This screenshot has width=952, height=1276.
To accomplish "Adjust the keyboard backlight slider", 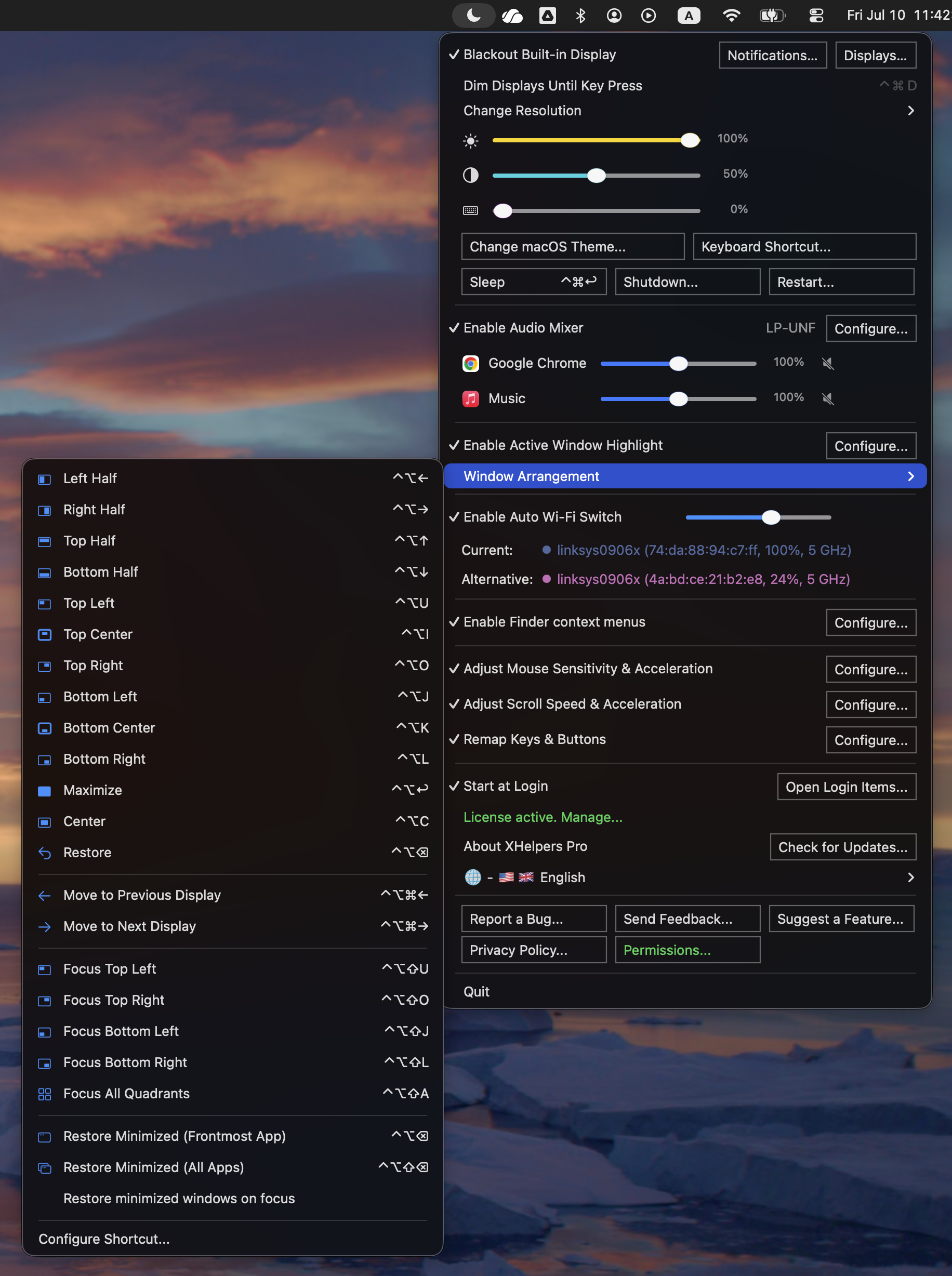I will click(597, 211).
